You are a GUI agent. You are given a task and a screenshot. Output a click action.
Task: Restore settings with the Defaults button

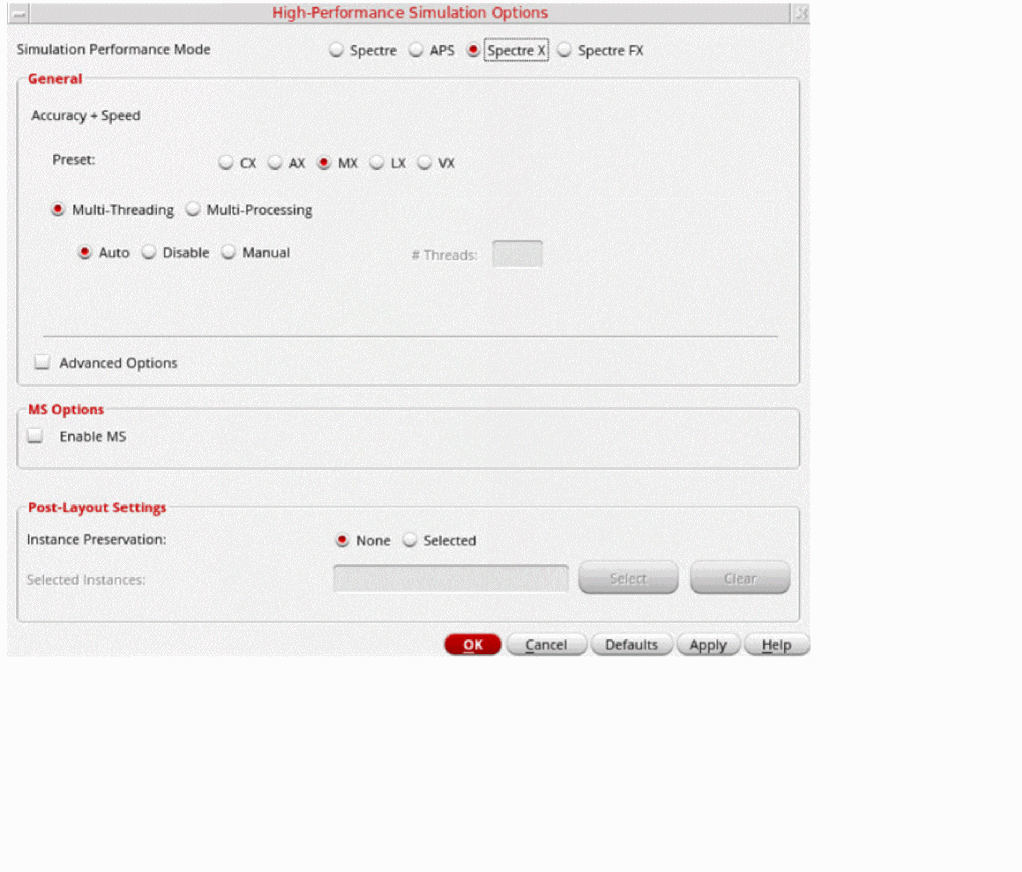tap(631, 645)
